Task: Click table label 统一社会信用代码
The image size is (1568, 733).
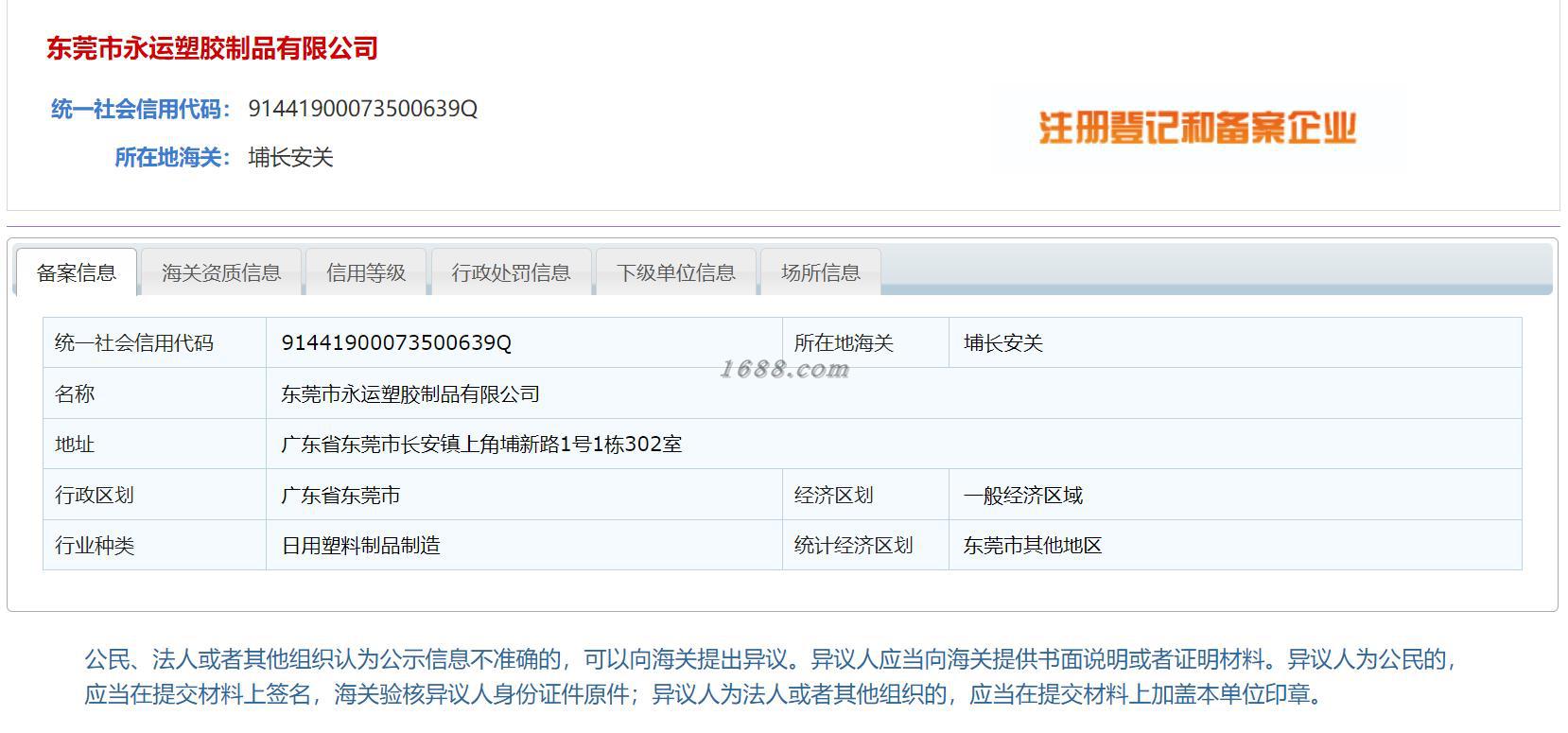Action: tap(134, 342)
